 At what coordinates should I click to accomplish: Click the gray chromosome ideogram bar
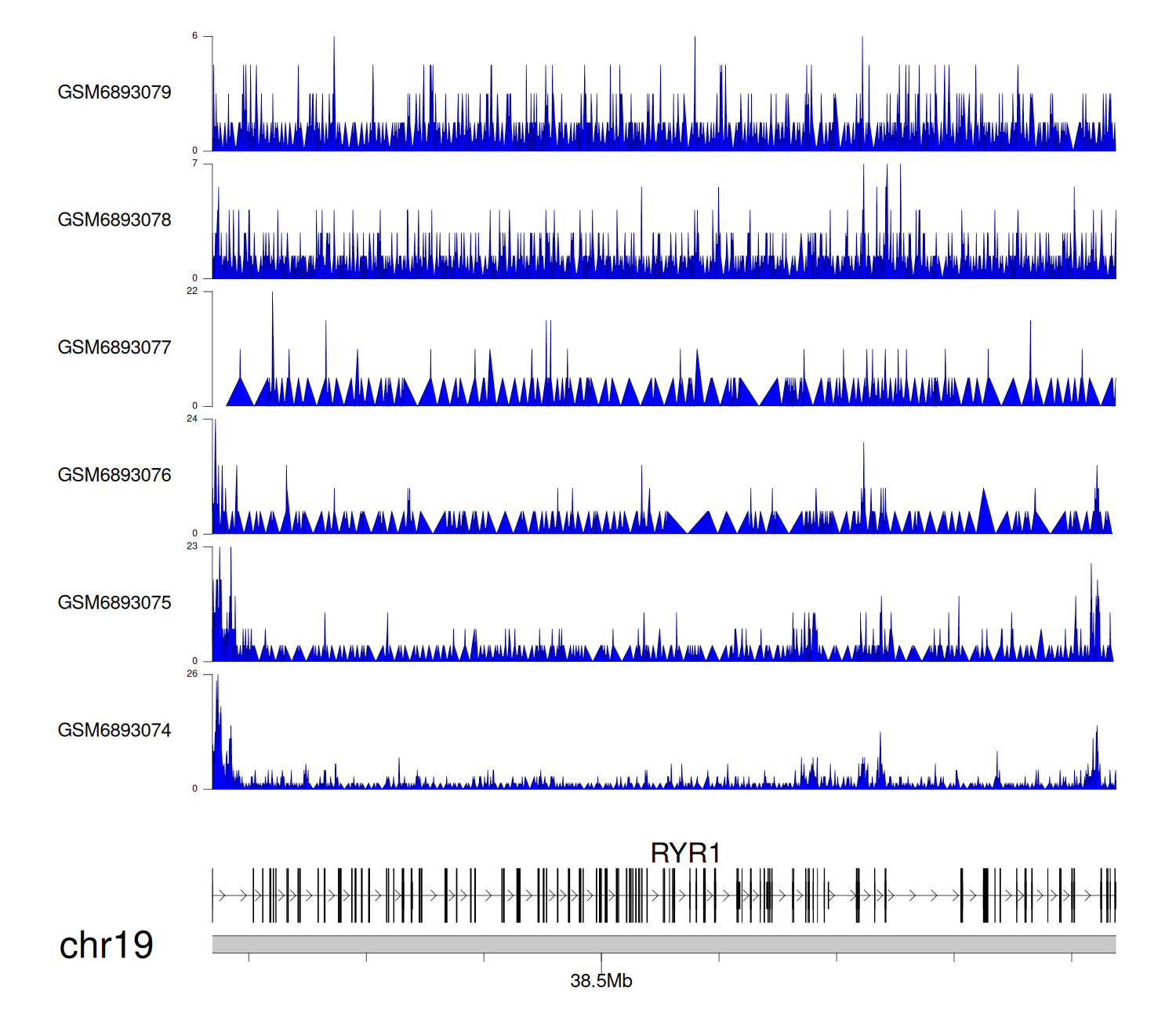(x=663, y=944)
